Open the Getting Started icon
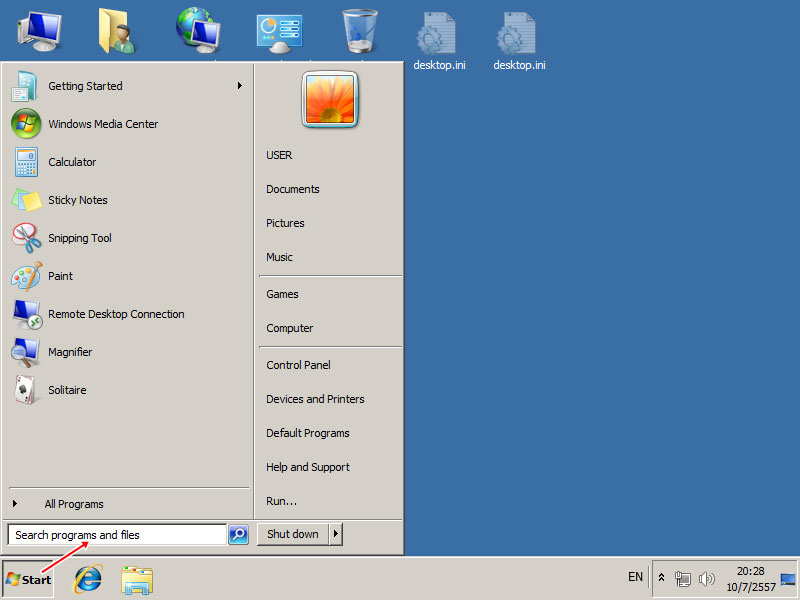The height and width of the screenshot is (600, 800). coord(24,86)
